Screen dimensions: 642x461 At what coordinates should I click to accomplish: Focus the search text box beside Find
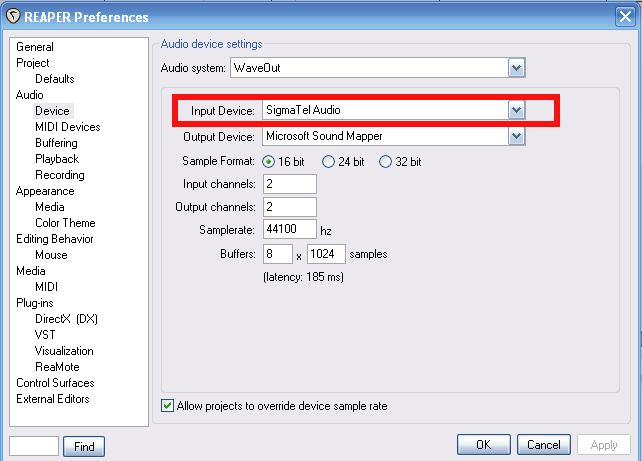point(34,447)
